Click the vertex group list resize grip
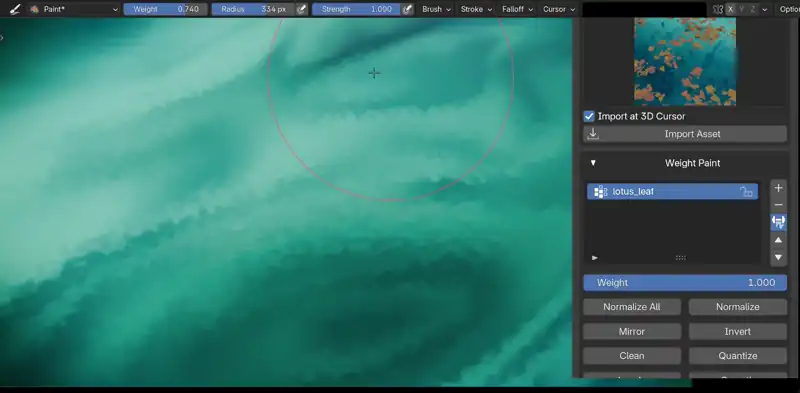The height and width of the screenshot is (393, 800). point(681,258)
